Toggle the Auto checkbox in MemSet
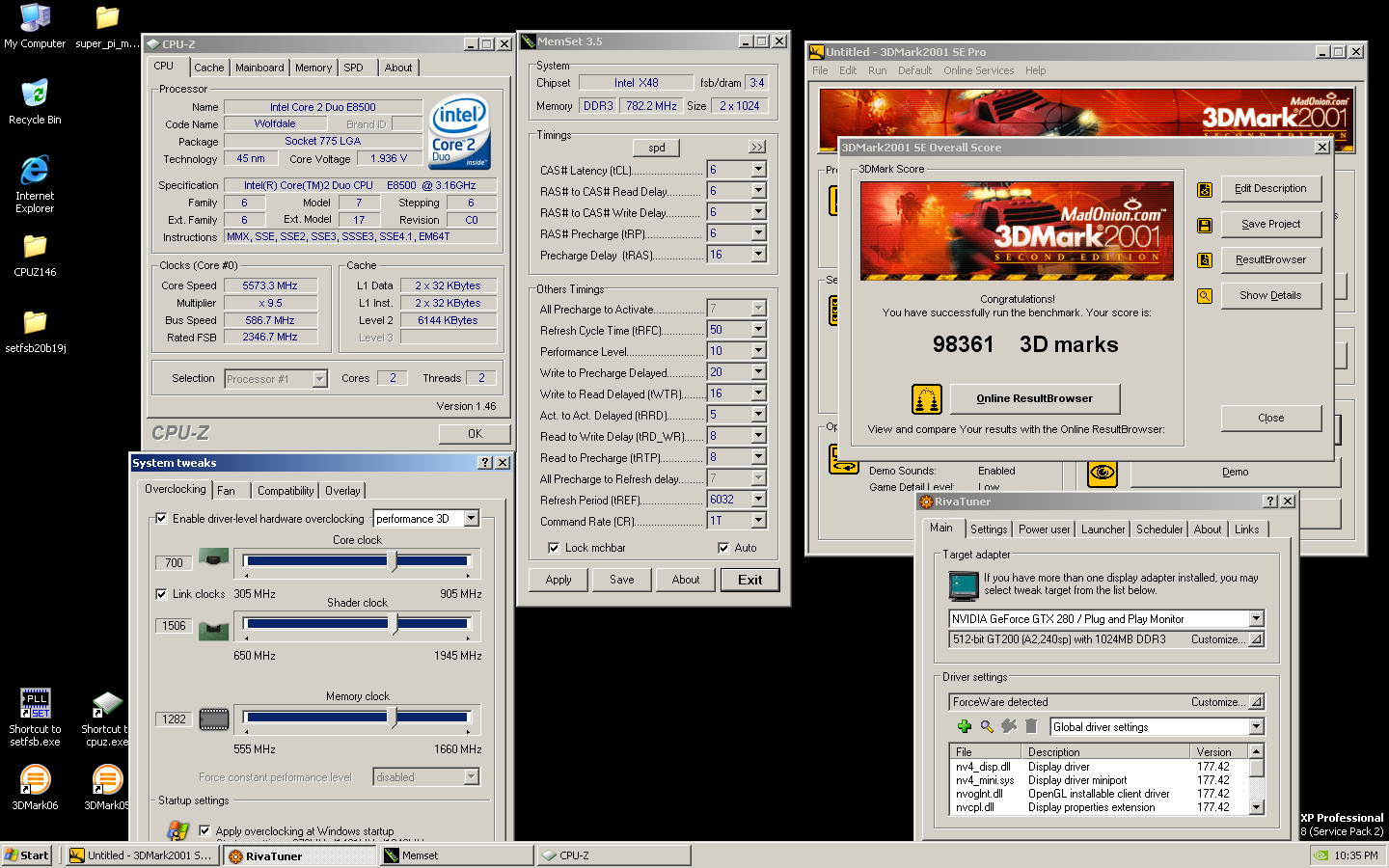This screenshot has width=1389, height=868. 723,548
